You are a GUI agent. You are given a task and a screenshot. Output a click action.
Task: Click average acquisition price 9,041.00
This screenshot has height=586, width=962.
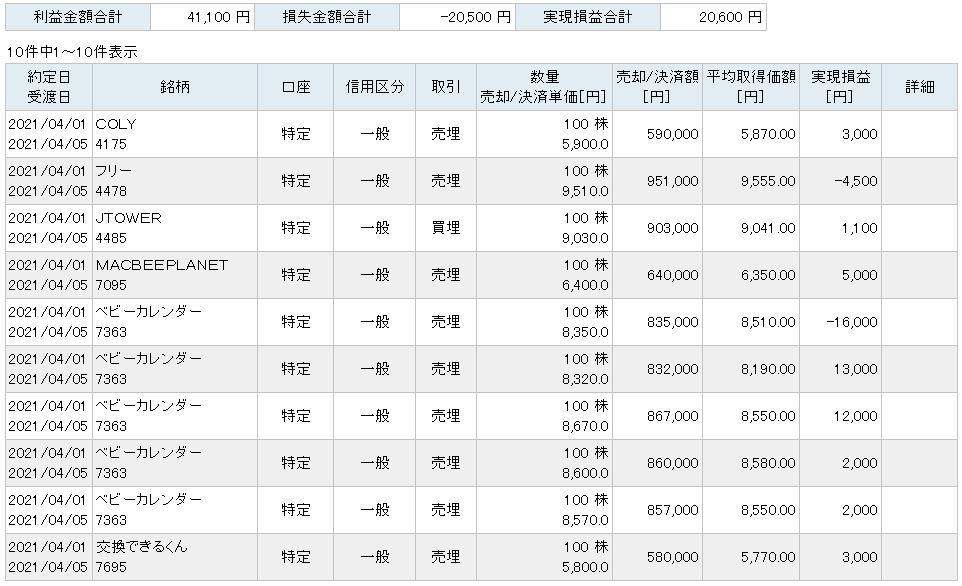tap(768, 228)
